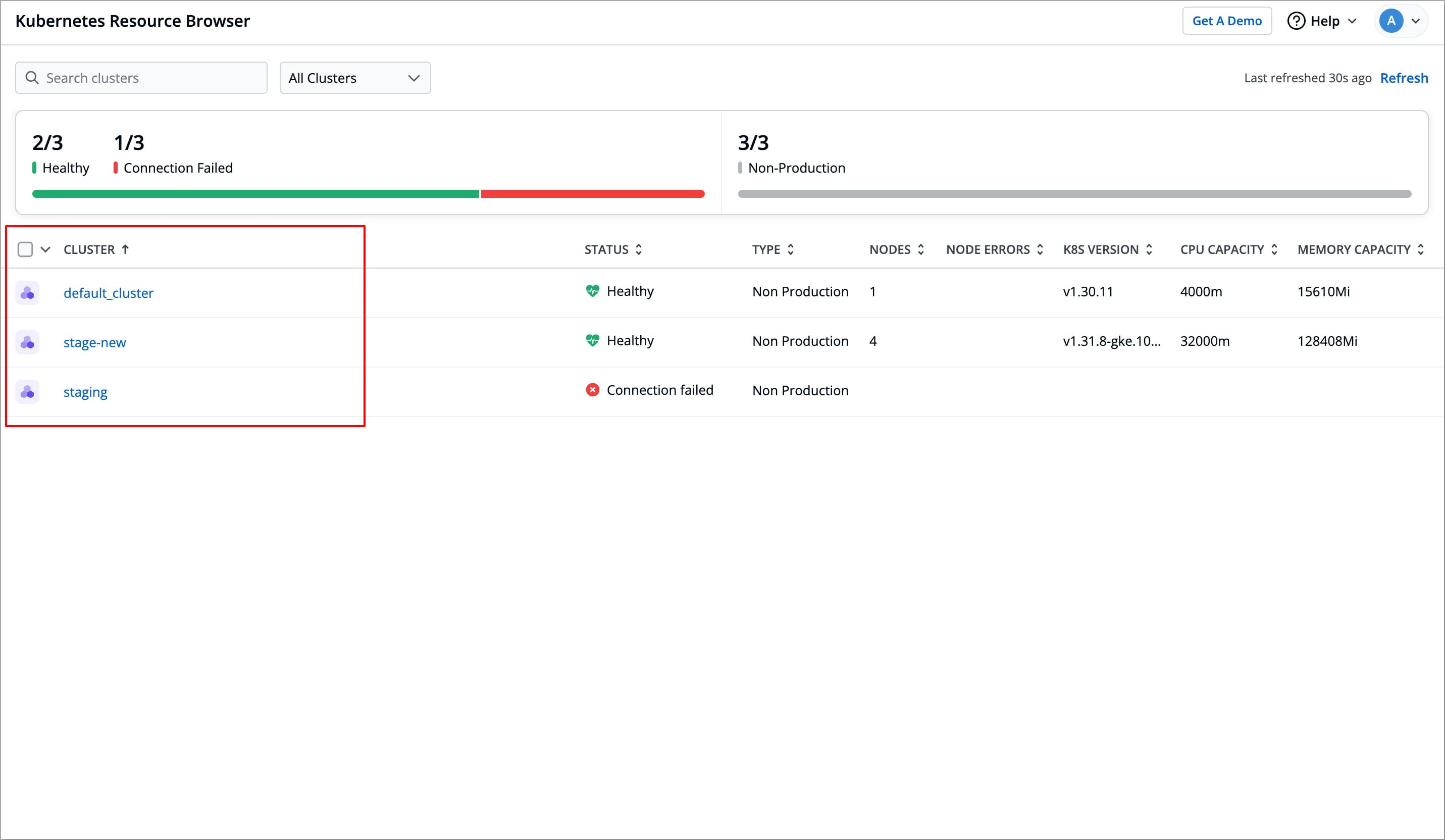Click the Help question mark icon
The width and height of the screenshot is (1445, 840).
(1296, 21)
